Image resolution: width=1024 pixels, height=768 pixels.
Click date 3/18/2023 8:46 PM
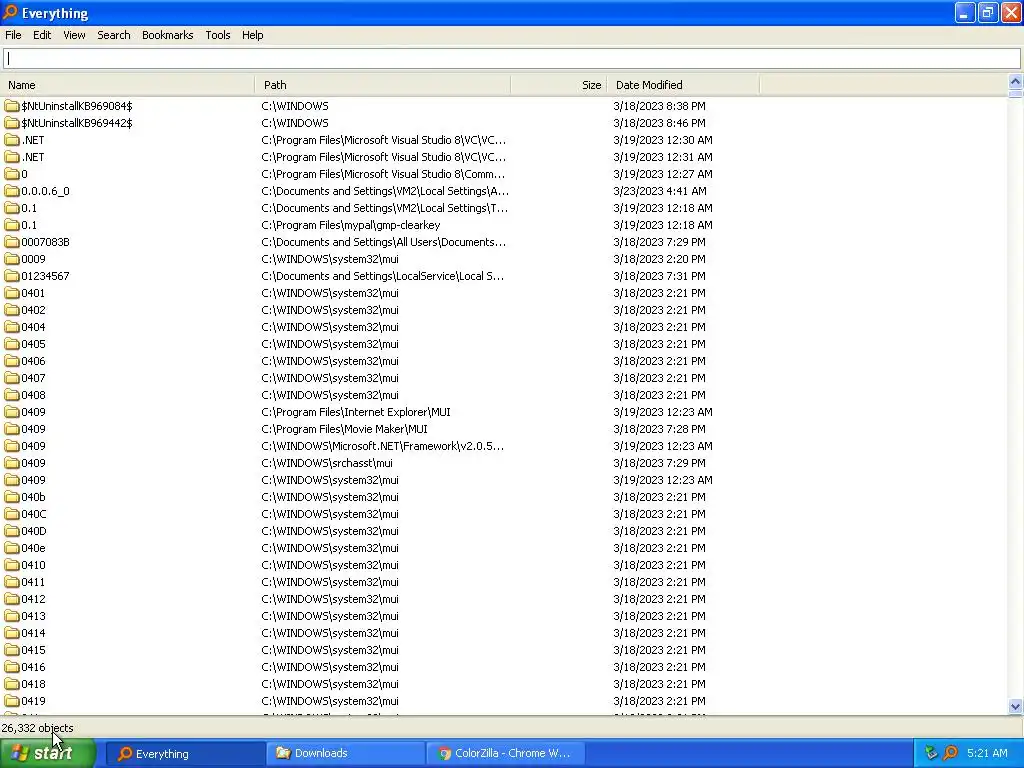point(659,123)
